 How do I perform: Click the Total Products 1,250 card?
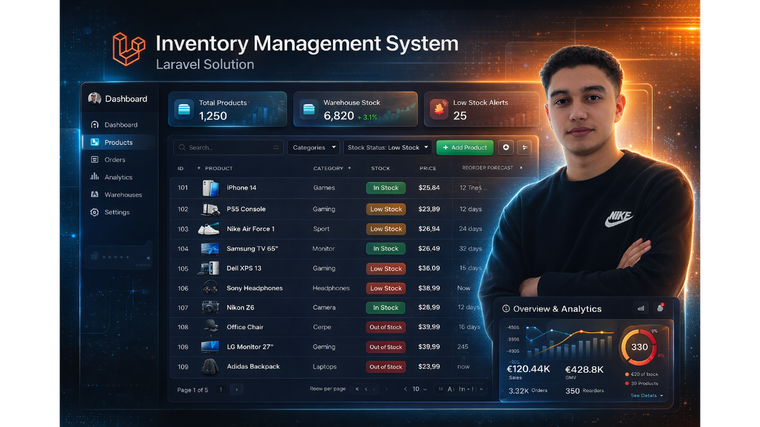[x=228, y=109]
